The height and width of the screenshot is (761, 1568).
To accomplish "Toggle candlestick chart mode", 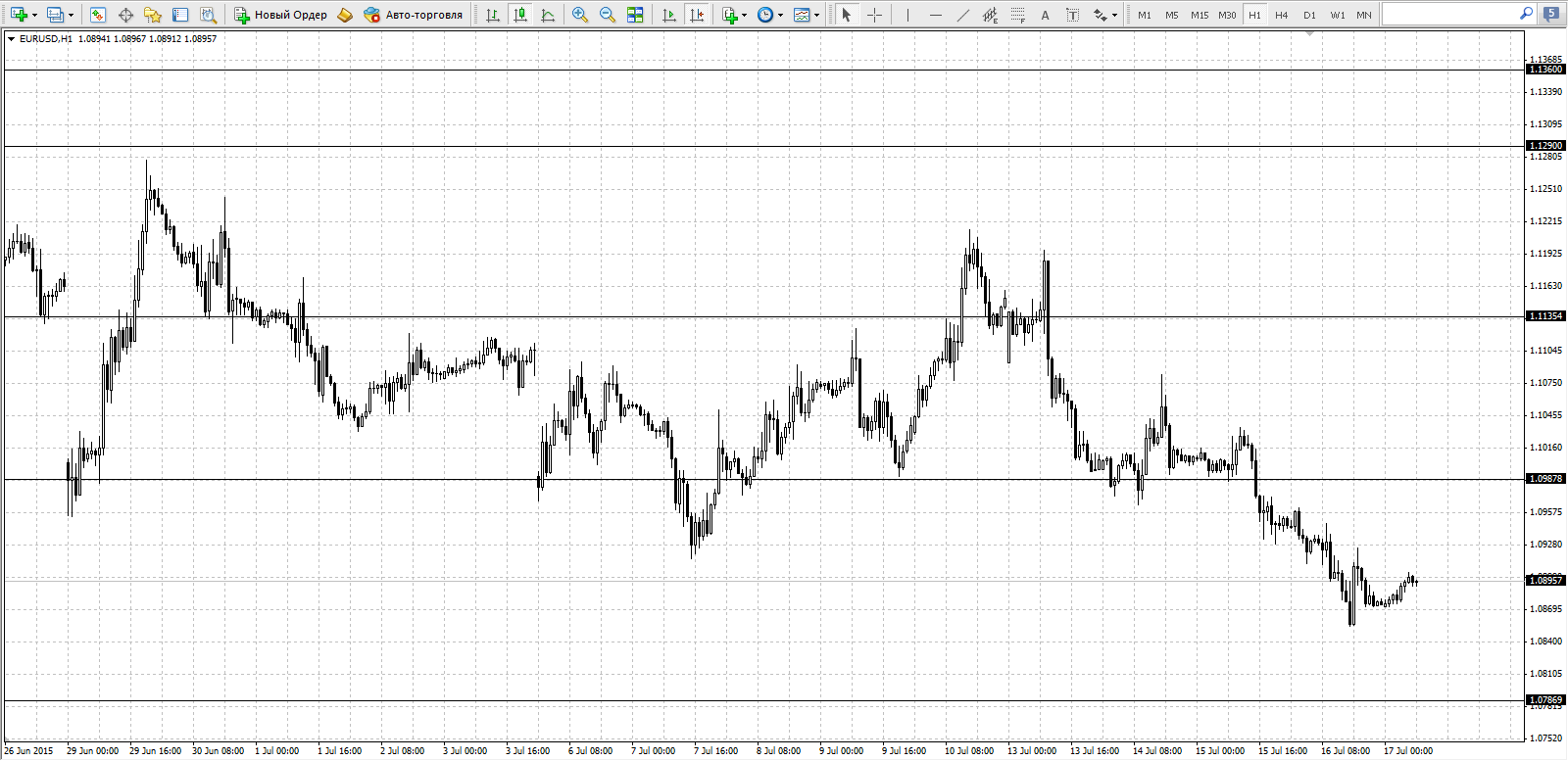I will 520,15.
